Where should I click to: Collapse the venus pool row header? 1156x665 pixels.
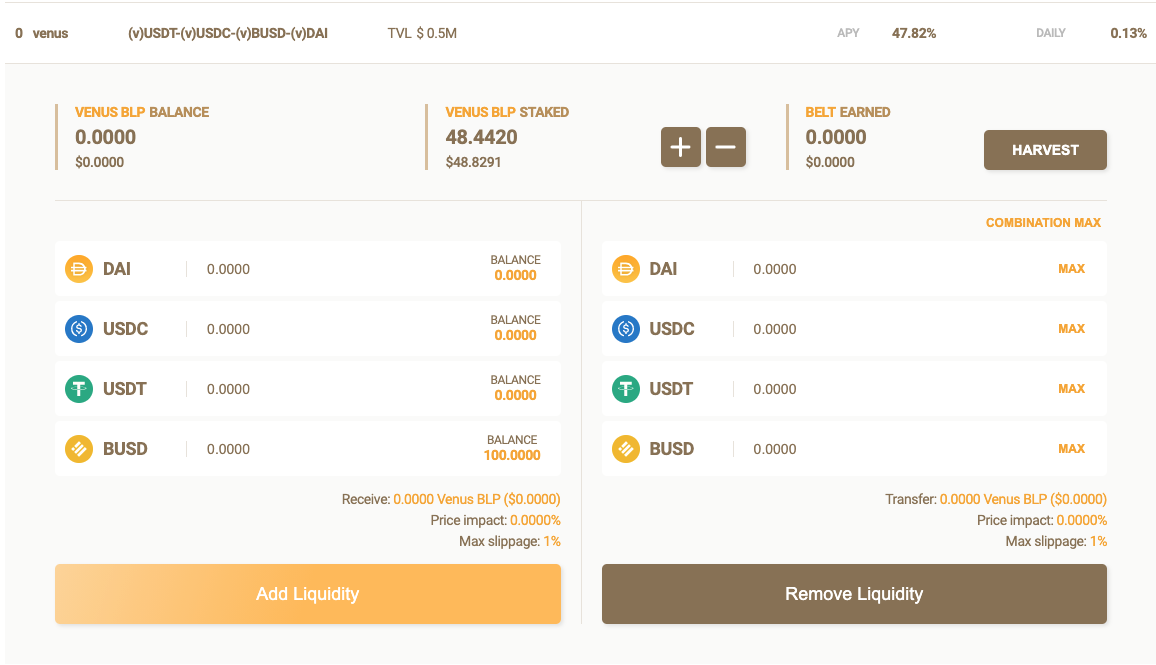click(578, 33)
